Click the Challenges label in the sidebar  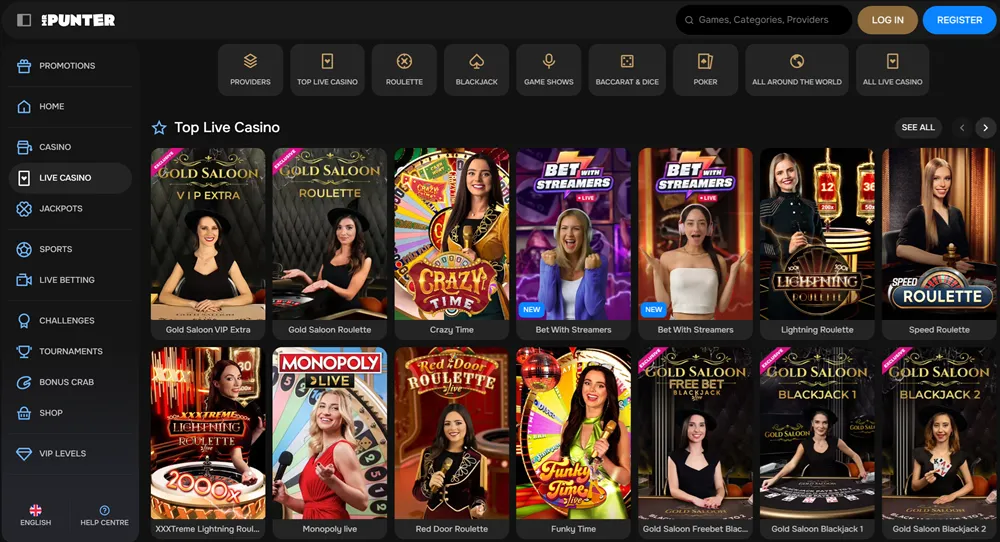(67, 321)
